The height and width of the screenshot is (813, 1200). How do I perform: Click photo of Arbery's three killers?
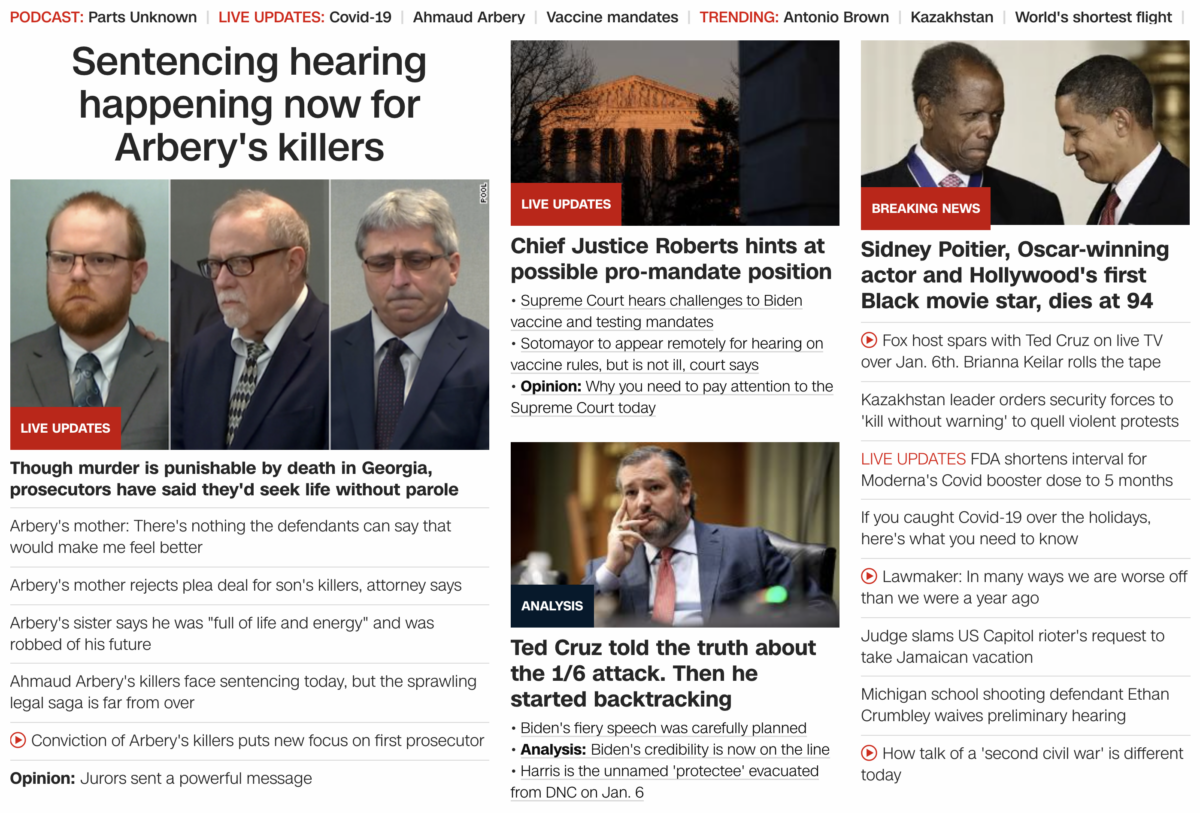pos(250,314)
